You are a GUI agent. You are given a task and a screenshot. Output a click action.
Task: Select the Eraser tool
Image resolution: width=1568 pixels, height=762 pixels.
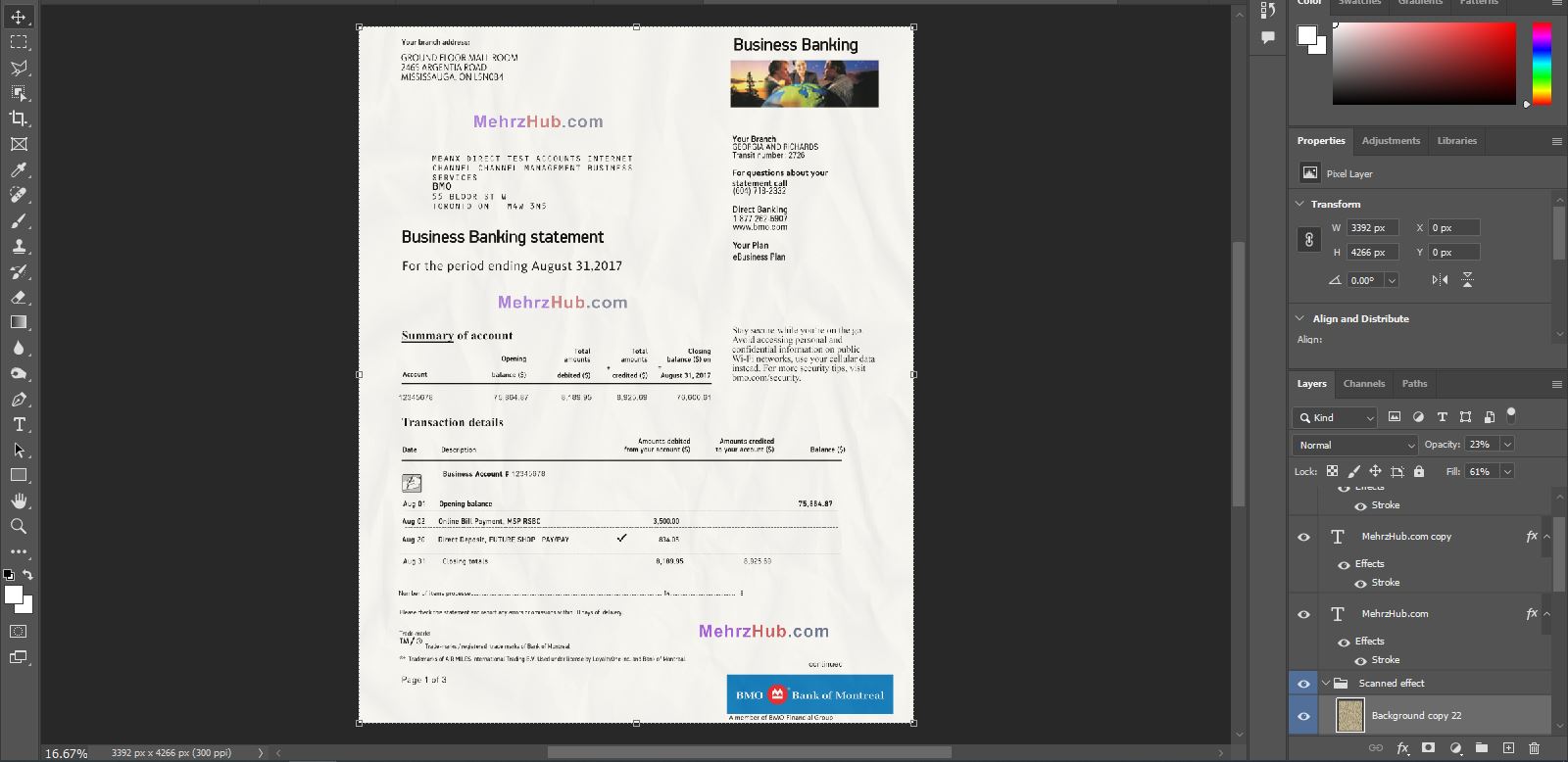click(x=19, y=297)
